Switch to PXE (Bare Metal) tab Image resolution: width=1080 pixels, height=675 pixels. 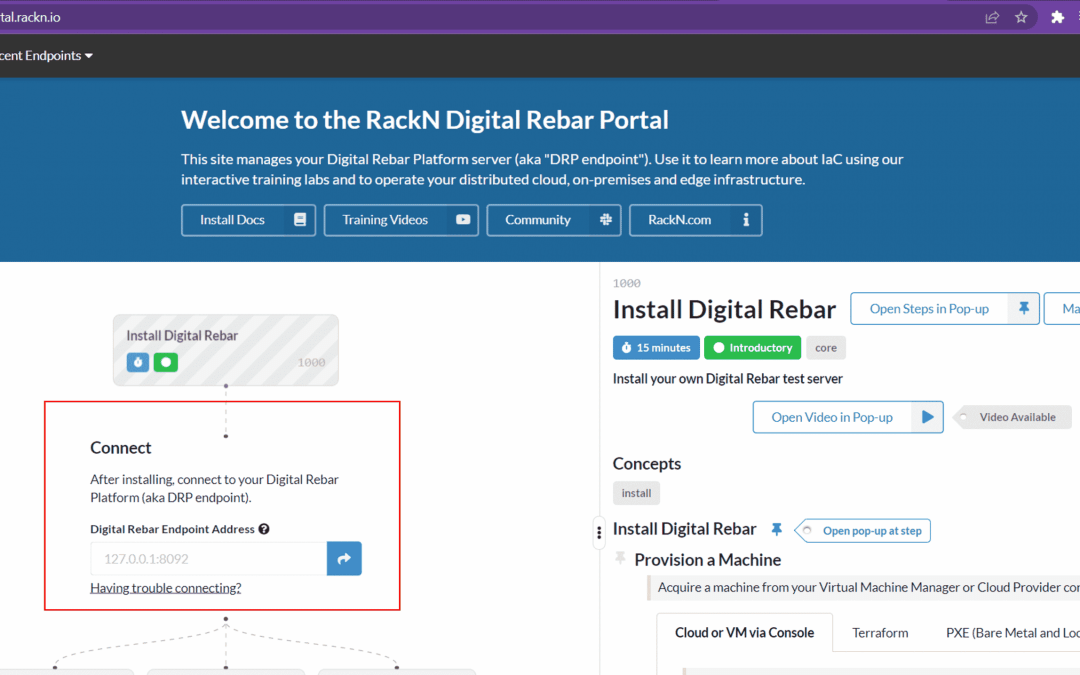1011,632
